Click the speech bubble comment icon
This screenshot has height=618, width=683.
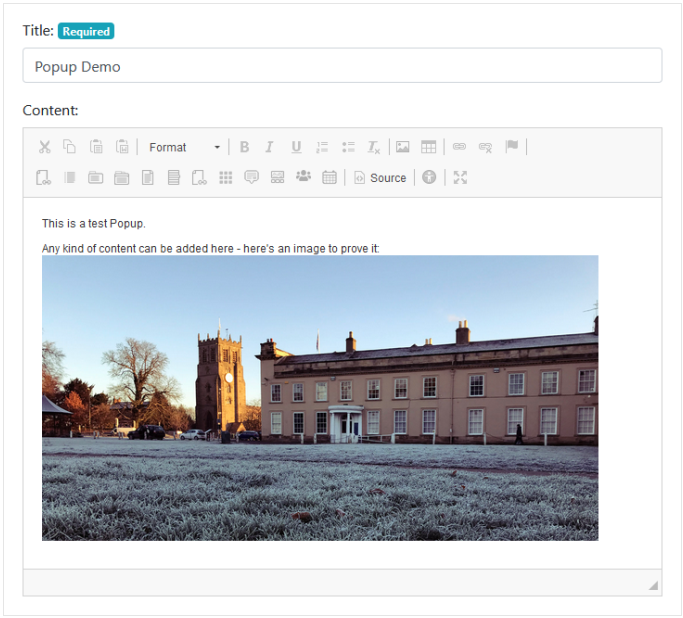coord(251,178)
